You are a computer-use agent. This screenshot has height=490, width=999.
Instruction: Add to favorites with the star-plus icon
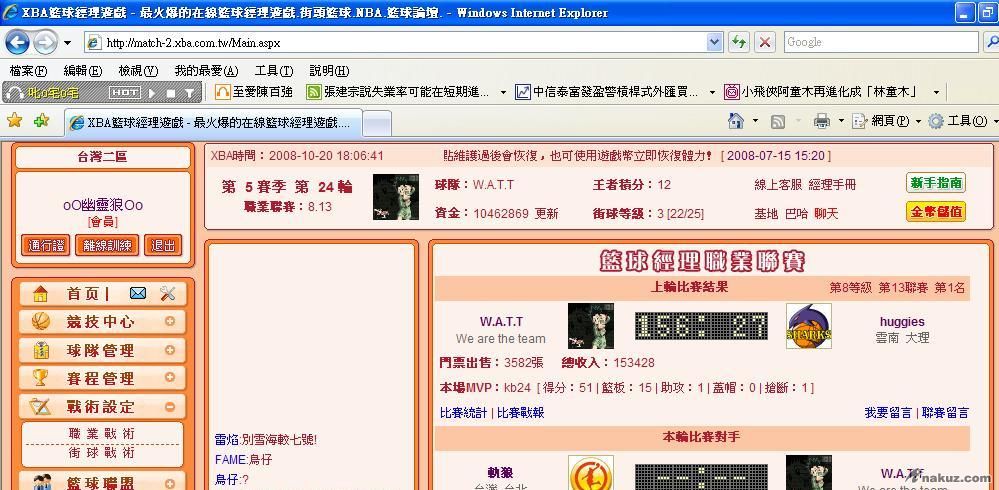click(41, 120)
